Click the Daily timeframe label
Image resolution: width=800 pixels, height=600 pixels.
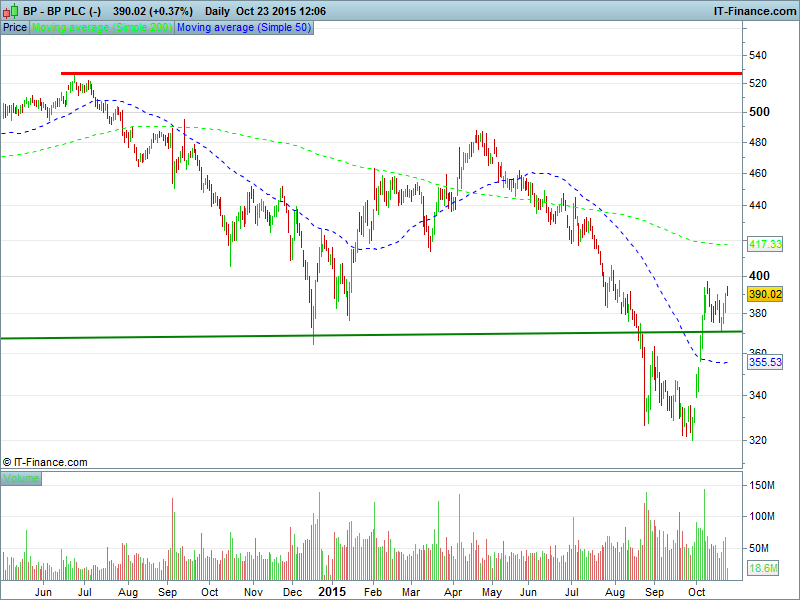[x=218, y=10]
